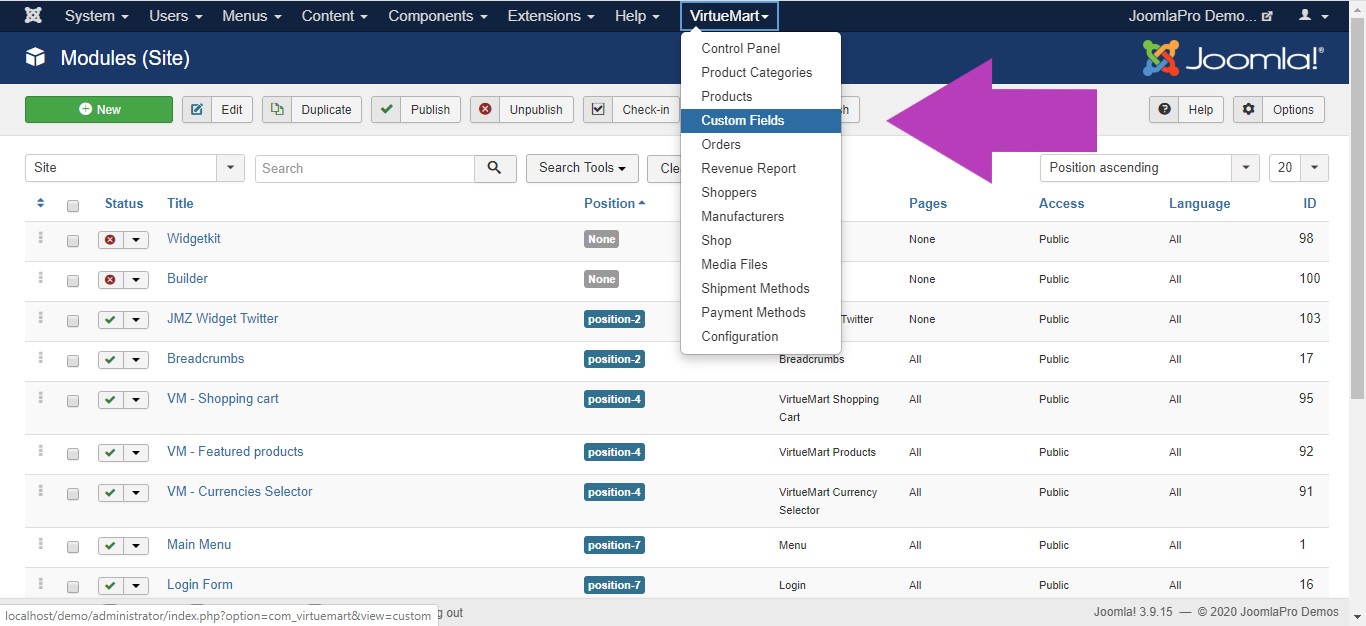
Task: Click the Joomla logo icon in top-left
Action: click(33, 16)
